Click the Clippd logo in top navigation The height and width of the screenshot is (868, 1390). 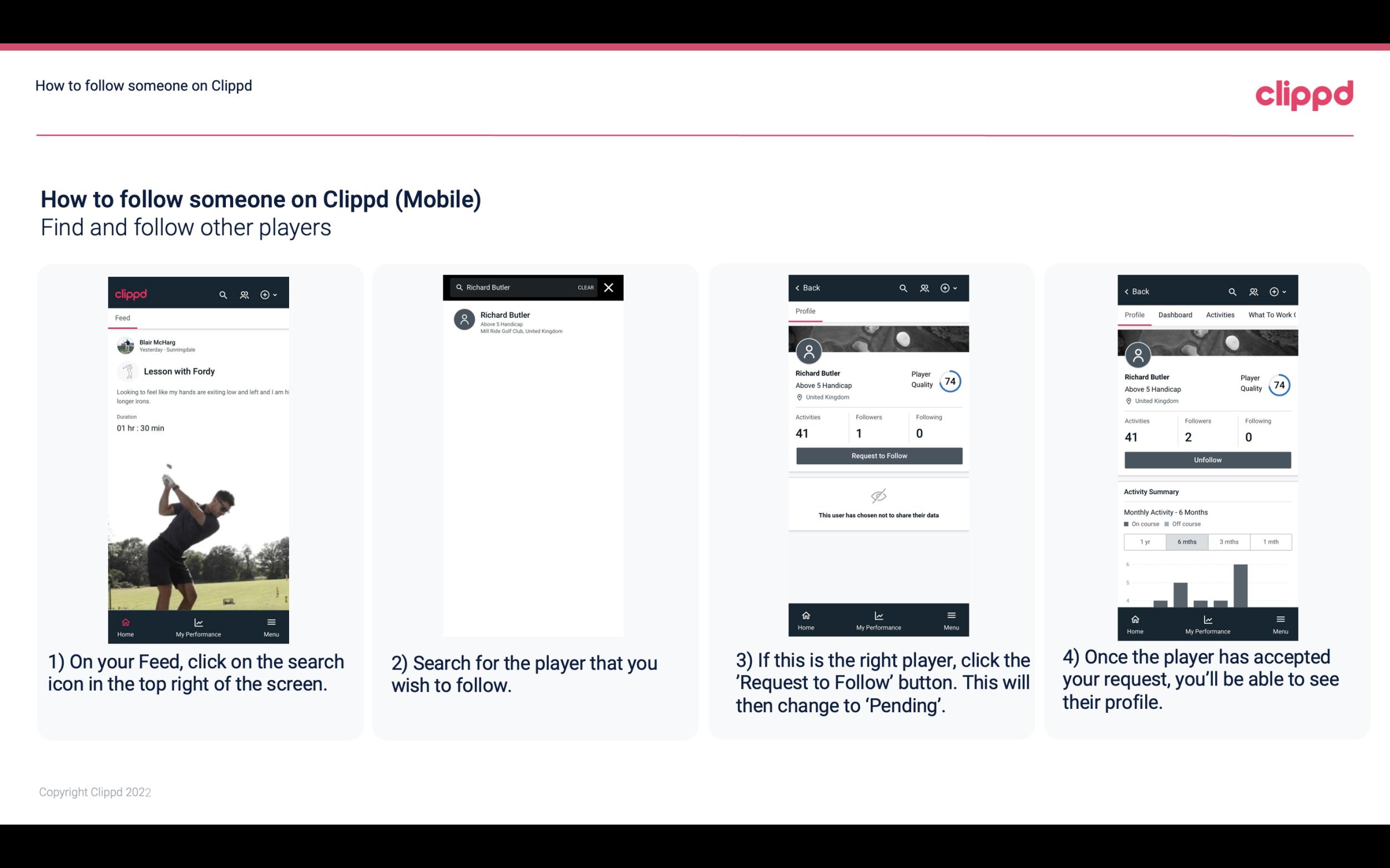(1303, 93)
